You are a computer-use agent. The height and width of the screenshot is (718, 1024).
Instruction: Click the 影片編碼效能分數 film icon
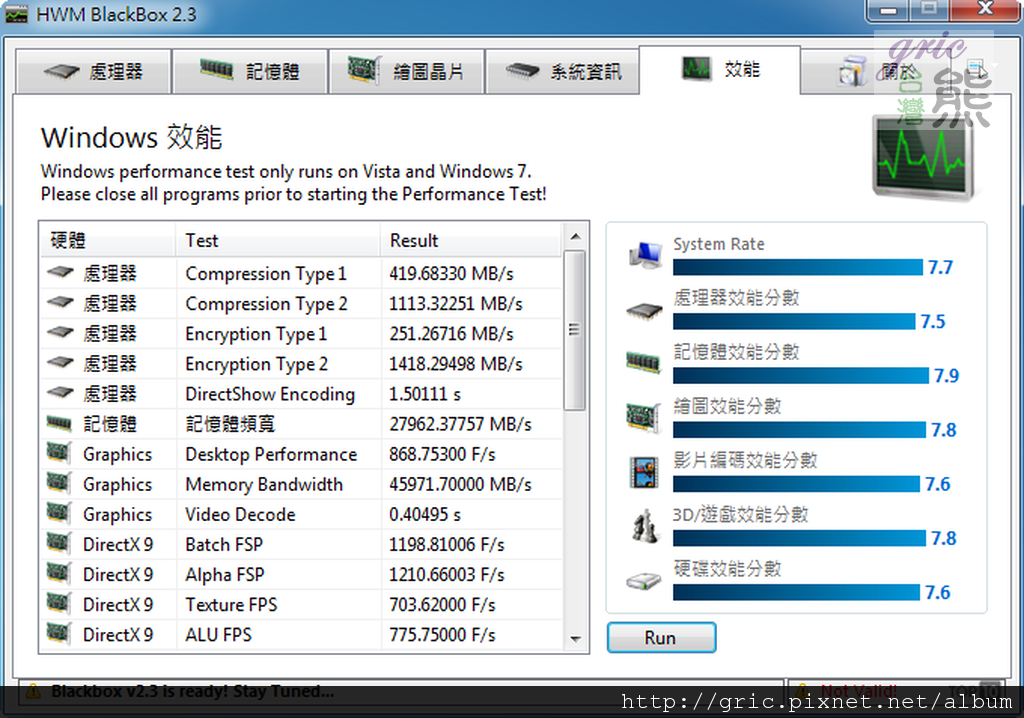[644, 472]
